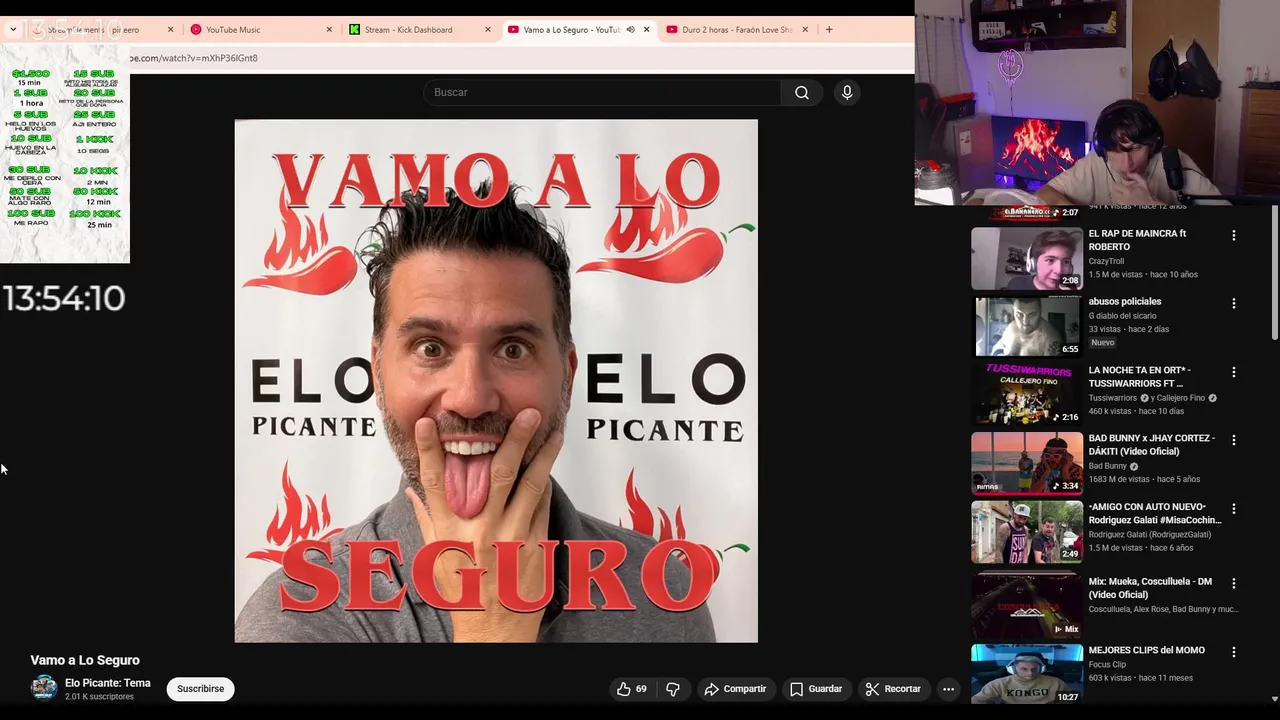Click the CrazyTroll channel name
The height and width of the screenshot is (720, 1280).
coord(1106,261)
